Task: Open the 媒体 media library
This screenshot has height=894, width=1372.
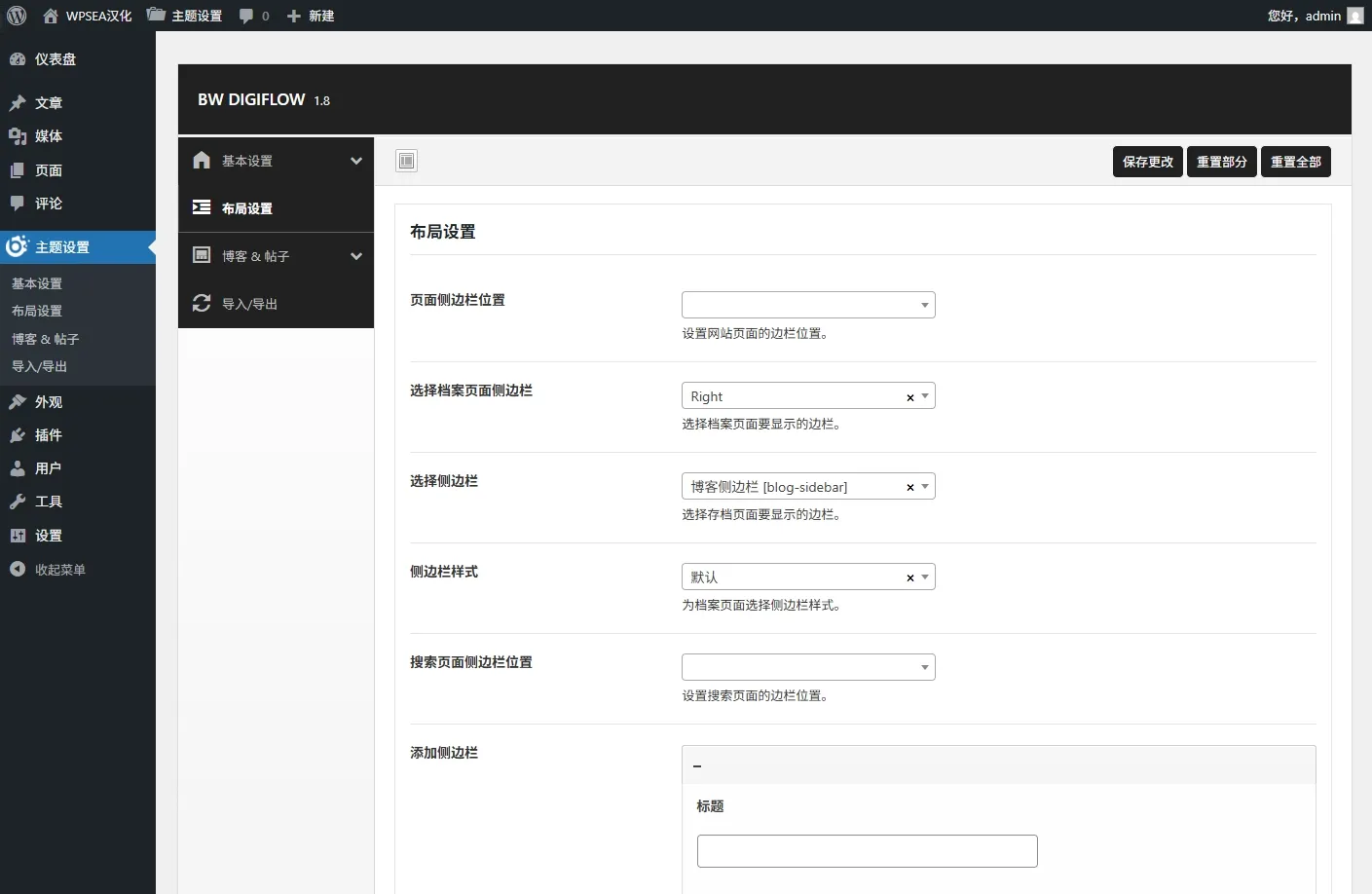Action: pos(48,136)
